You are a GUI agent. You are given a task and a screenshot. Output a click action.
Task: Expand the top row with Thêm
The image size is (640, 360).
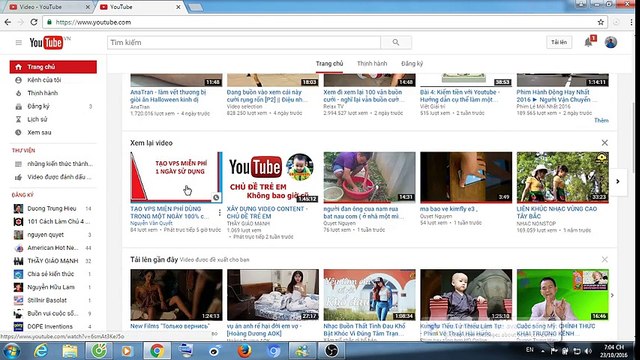click(601, 120)
